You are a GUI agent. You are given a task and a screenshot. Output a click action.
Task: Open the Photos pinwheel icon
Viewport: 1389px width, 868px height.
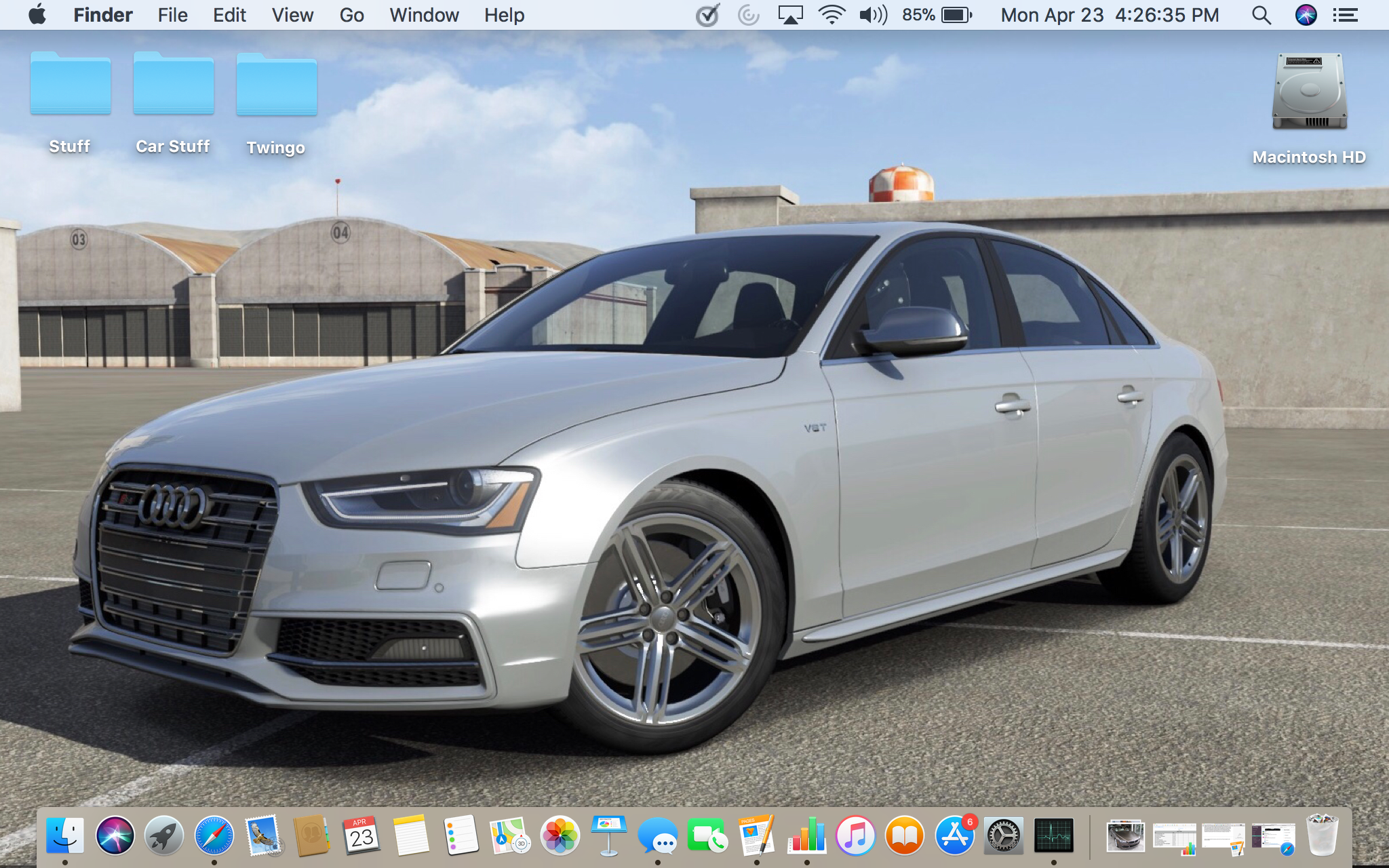point(560,835)
